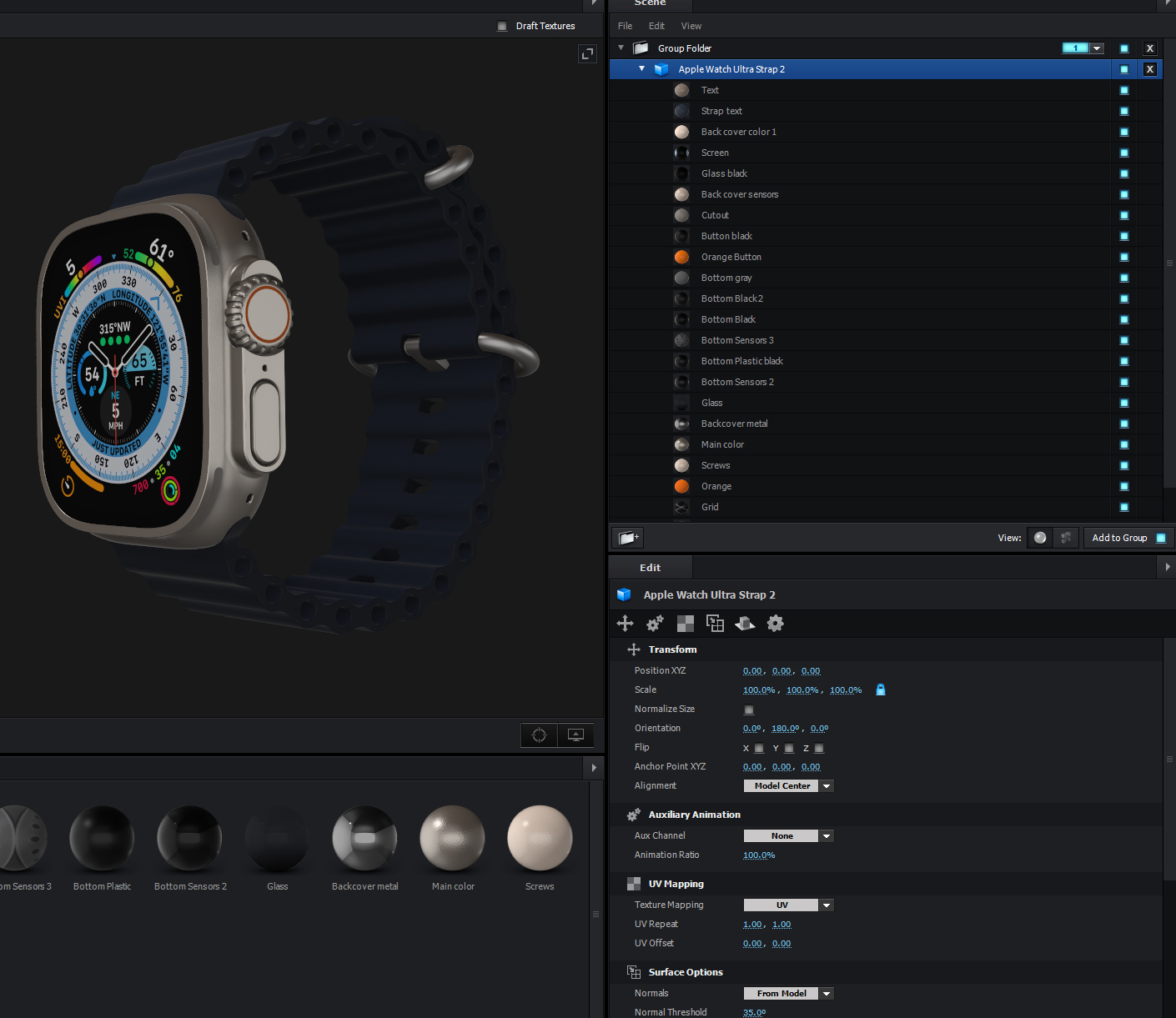Screen dimensions: 1176x1018
Task: Click the Surface Options toolbar icon
Action: (715, 623)
